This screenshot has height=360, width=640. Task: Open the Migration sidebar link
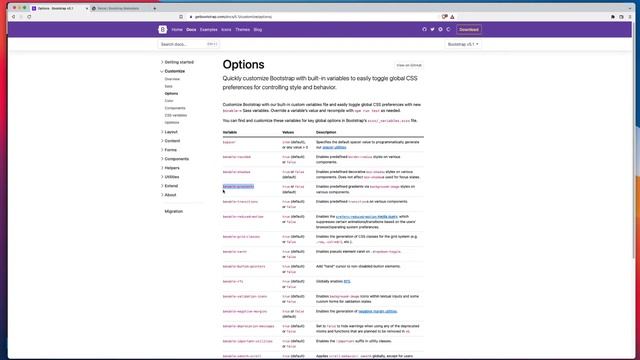173,211
